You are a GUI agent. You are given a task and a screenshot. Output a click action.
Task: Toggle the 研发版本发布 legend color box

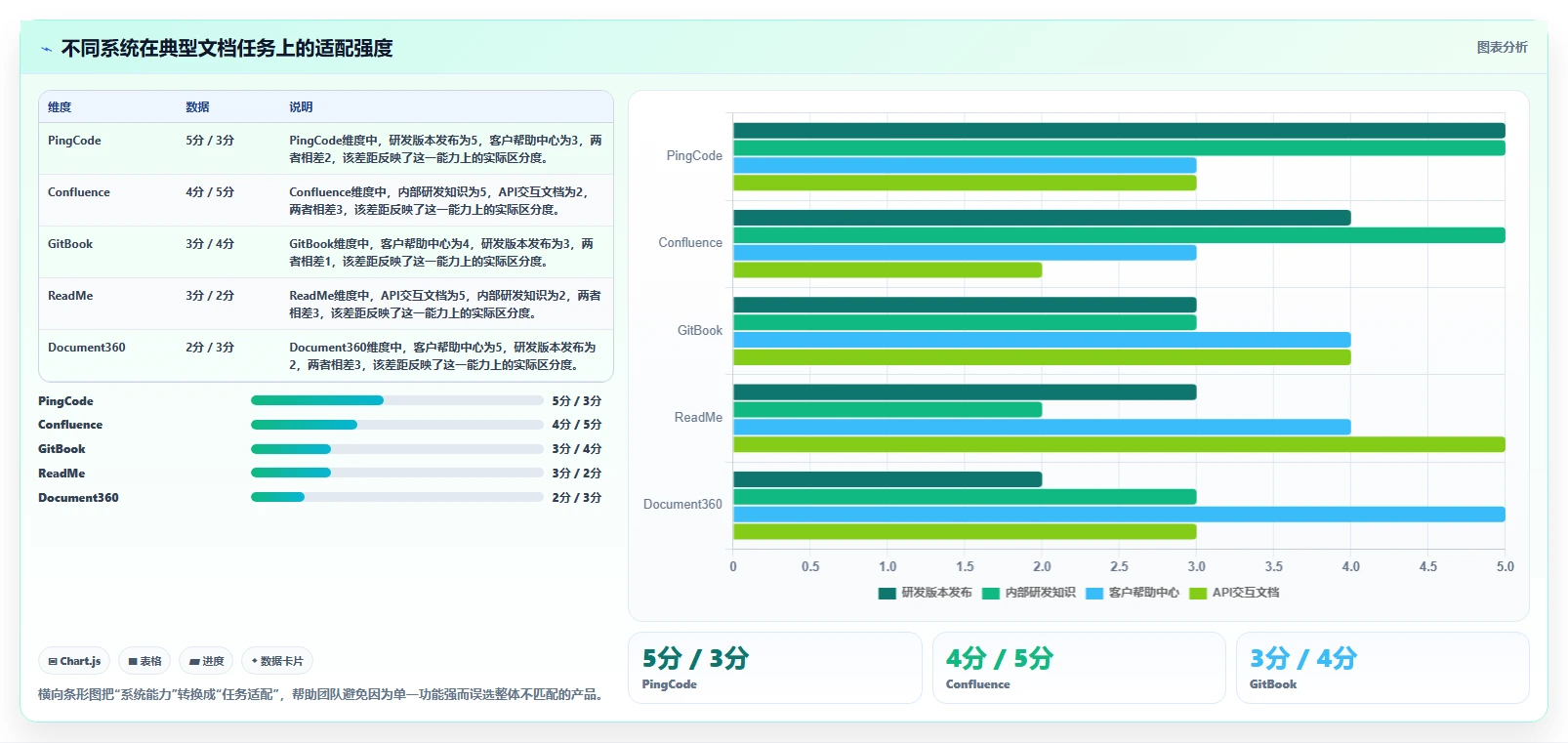coord(887,593)
